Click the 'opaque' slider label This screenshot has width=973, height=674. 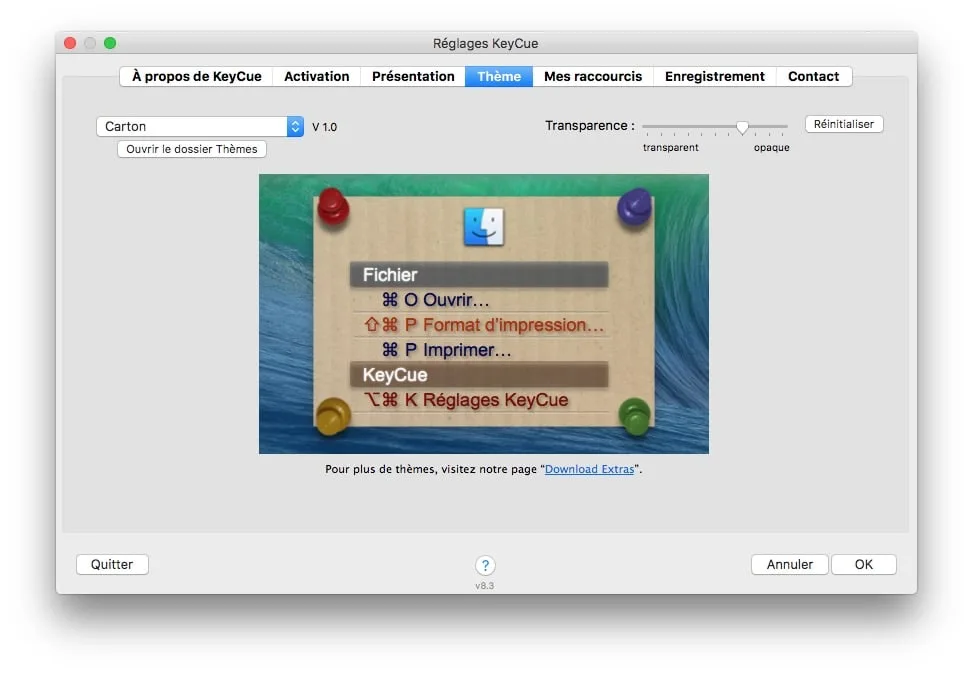[x=772, y=148]
